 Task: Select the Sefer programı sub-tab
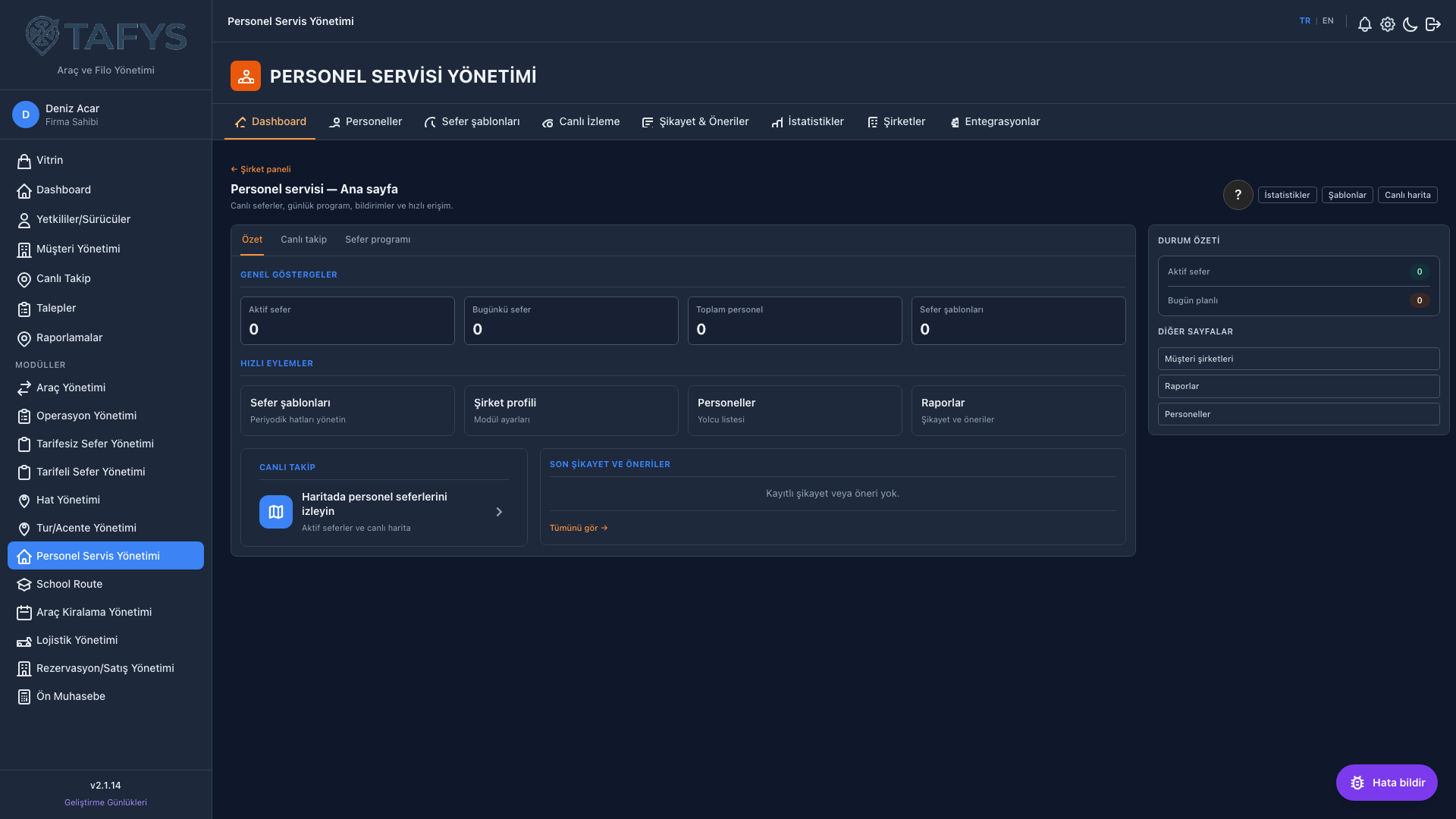point(378,240)
